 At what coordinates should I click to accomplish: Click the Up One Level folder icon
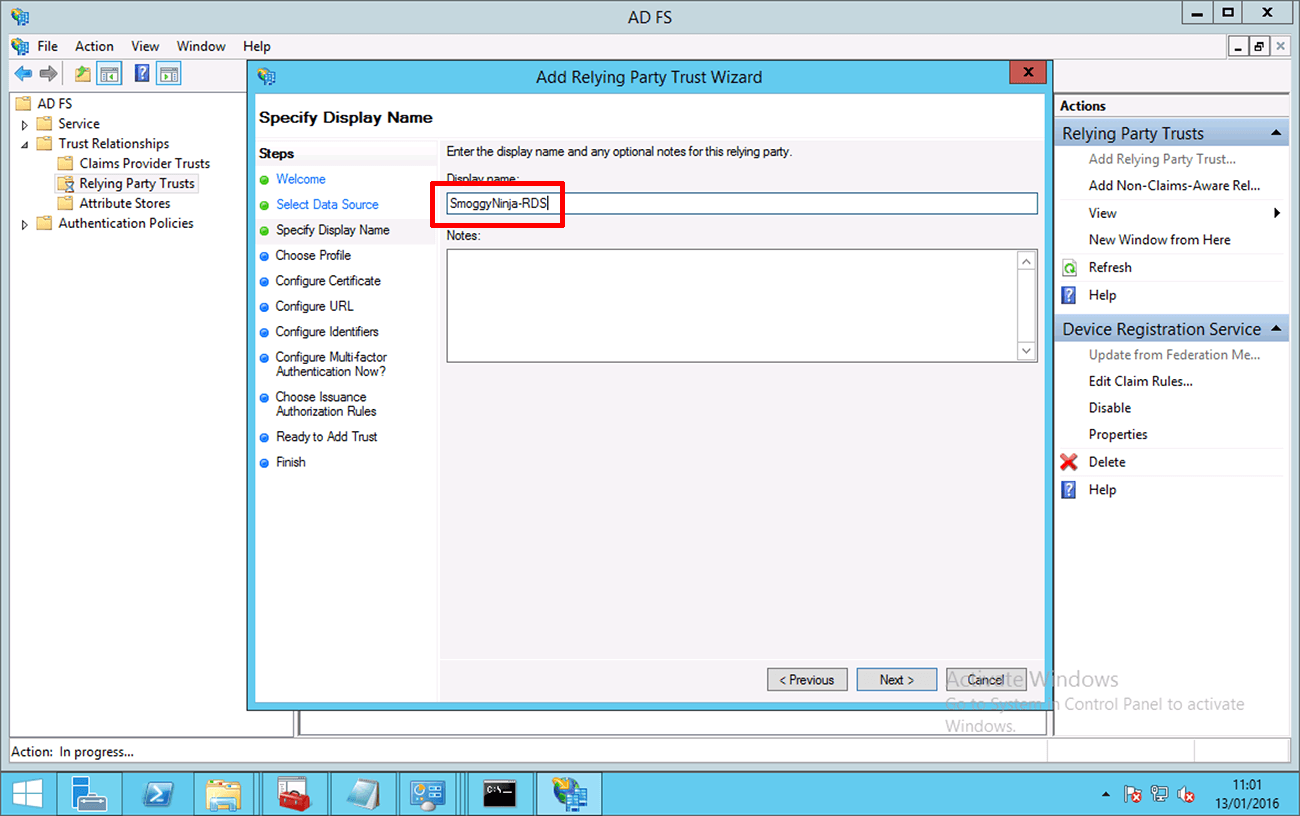coord(83,74)
